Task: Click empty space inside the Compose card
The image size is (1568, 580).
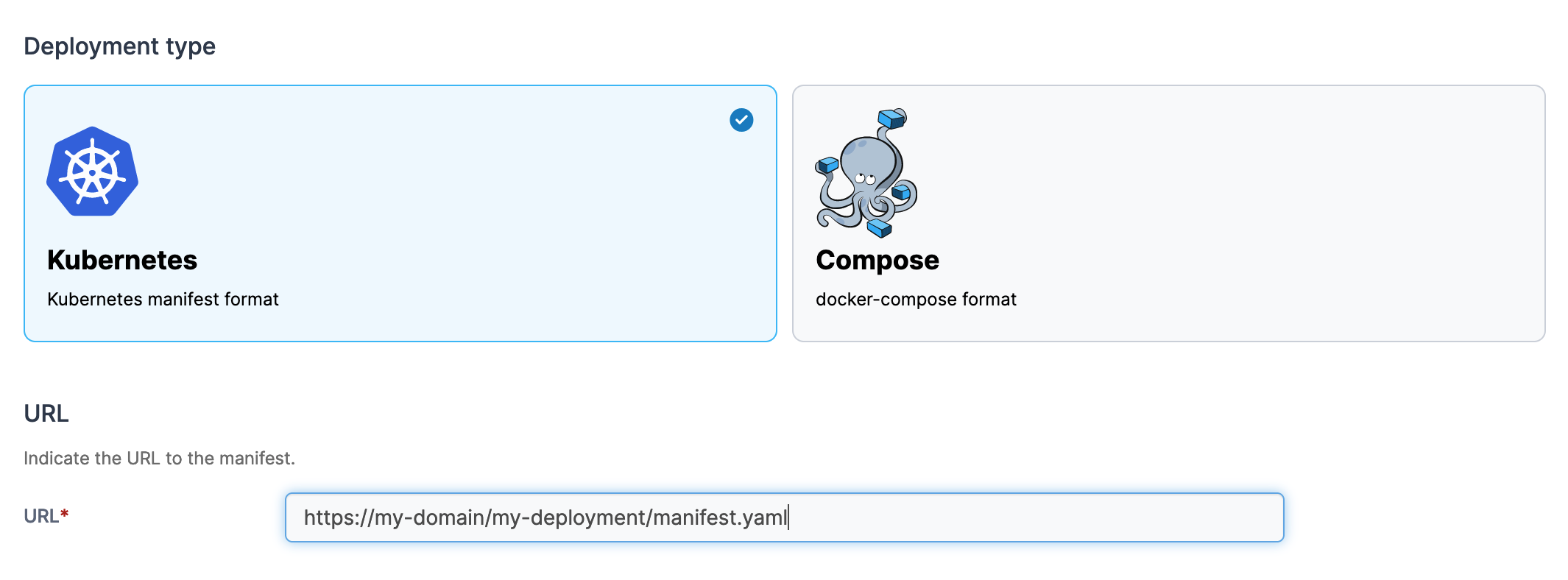Action: pos(1251,213)
